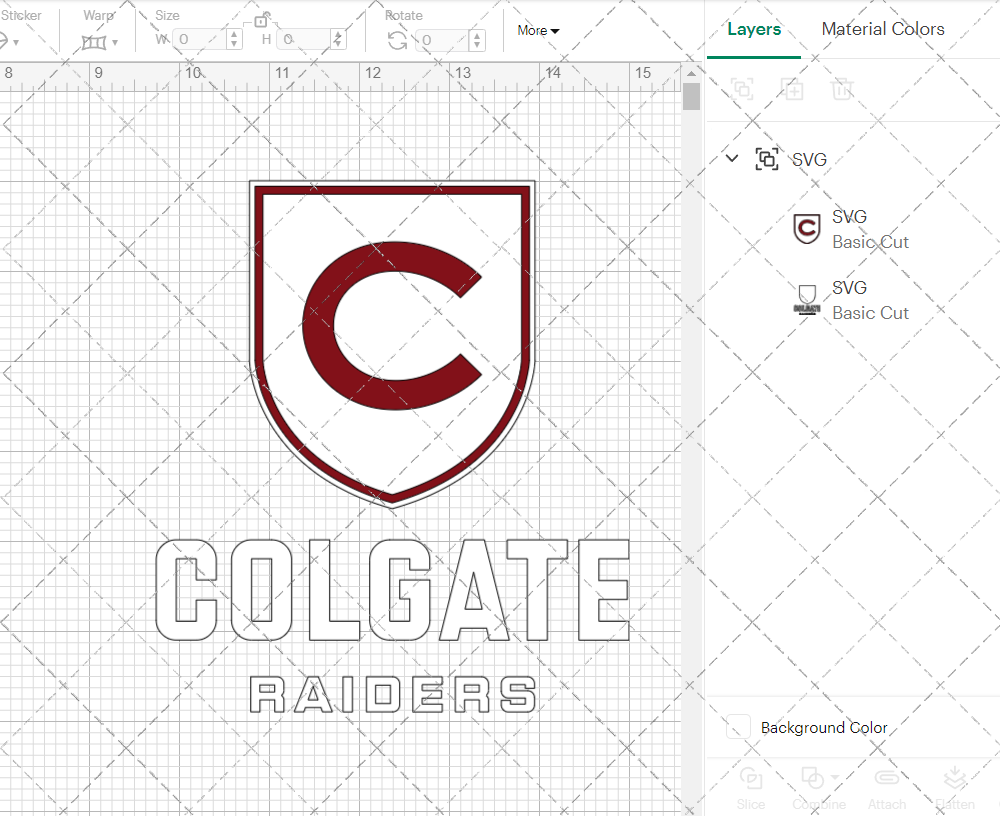
Task: Select the Colgate text layer thumbnail
Action: [x=807, y=300]
